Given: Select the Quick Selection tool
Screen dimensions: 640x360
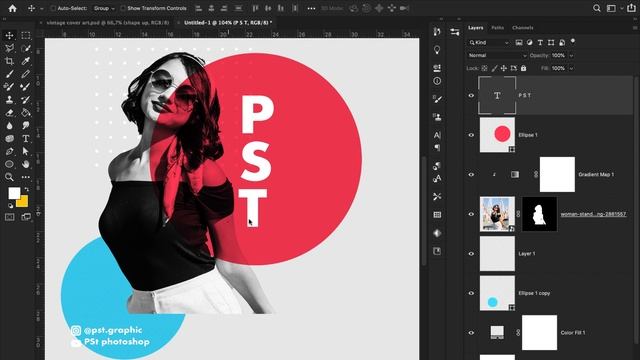Looking at the screenshot, I should tap(26, 49).
